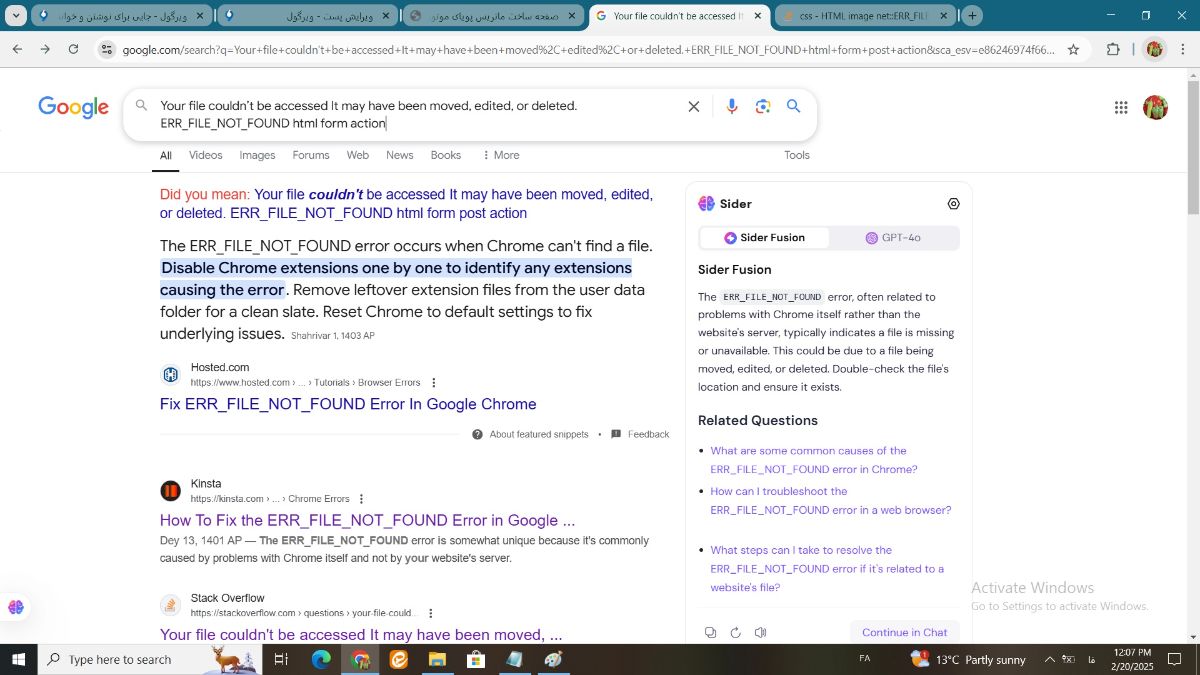1200x675 pixels.
Task: Expand the More search filters menu
Action: coord(500,155)
